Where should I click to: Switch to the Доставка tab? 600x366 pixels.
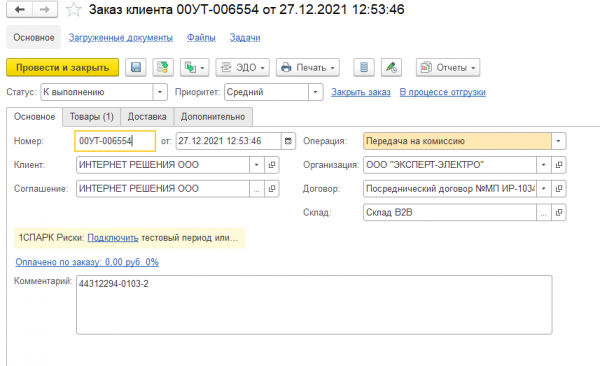[147, 116]
